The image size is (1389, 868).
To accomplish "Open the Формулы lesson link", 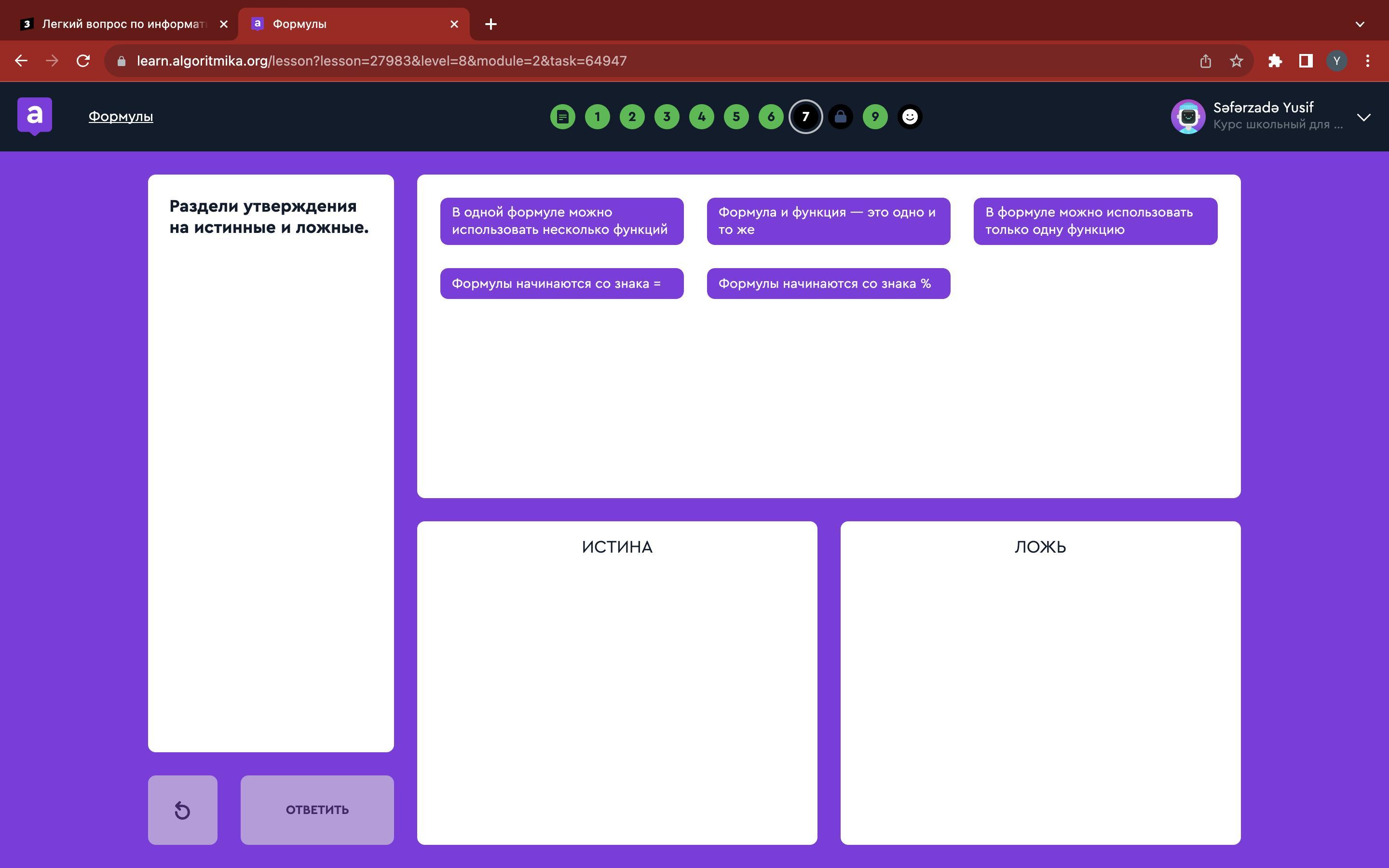I will tap(121, 117).
